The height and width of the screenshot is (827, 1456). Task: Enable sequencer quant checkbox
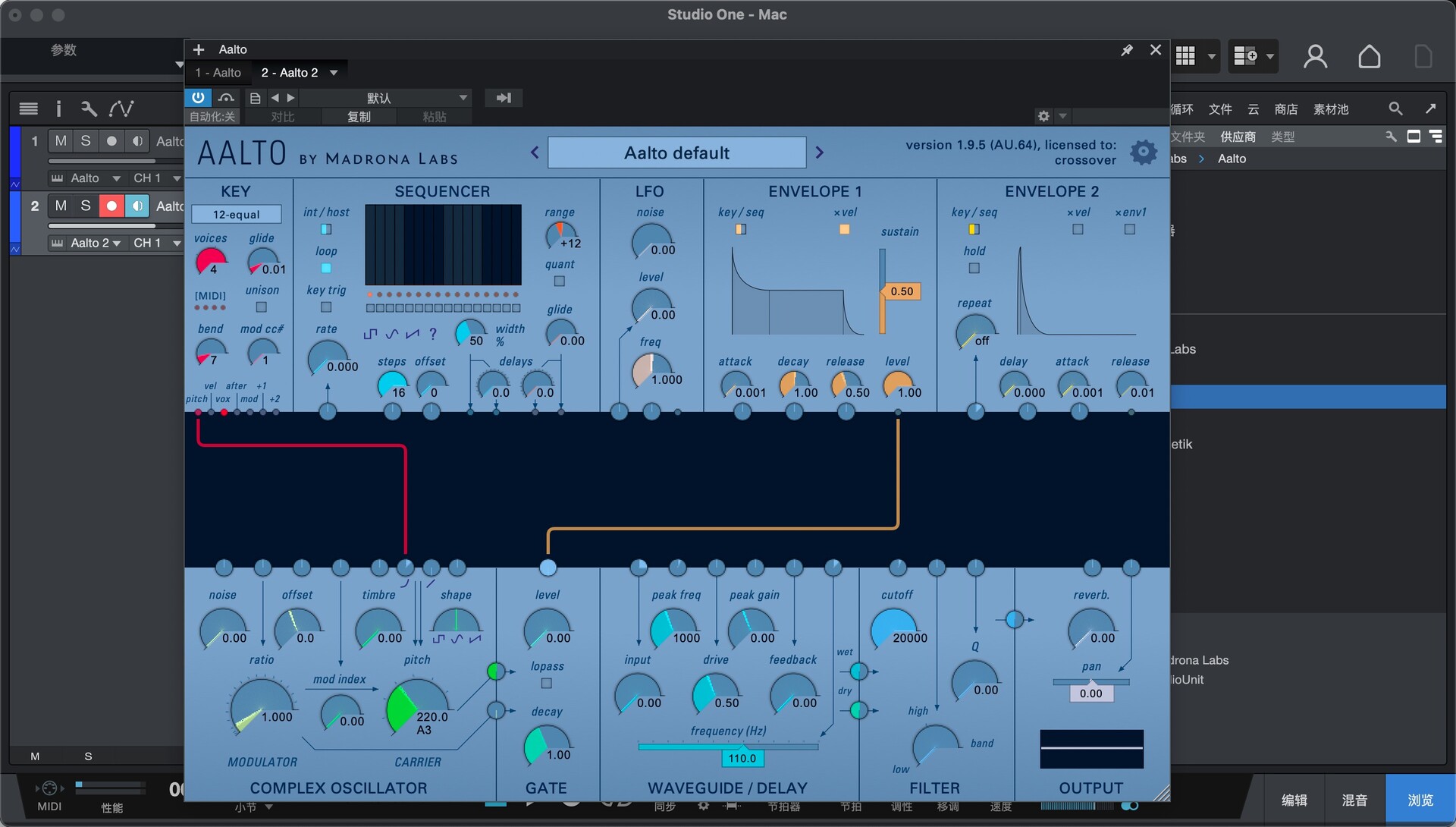[x=560, y=281]
